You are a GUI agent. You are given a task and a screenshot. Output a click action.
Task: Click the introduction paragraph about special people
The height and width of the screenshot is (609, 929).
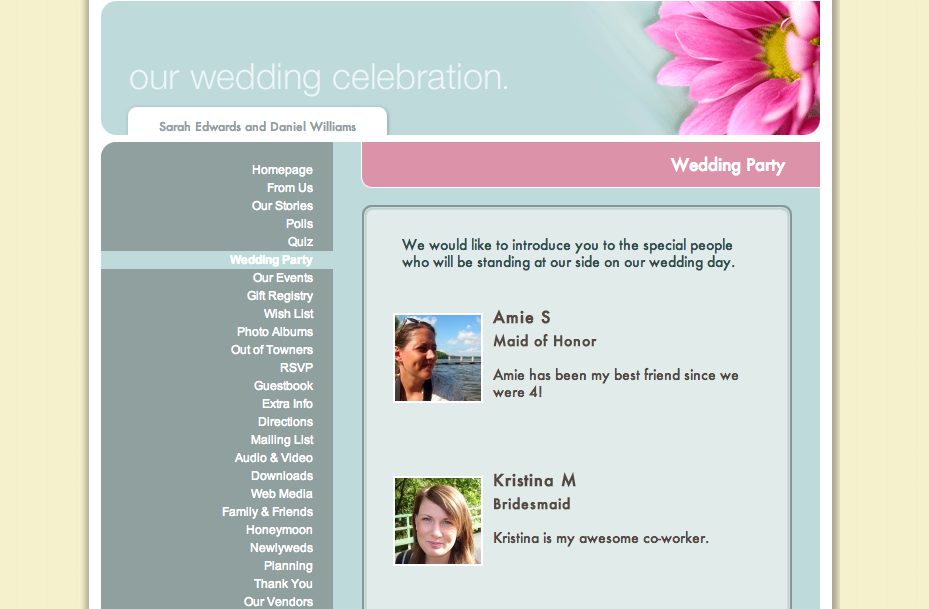point(568,254)
